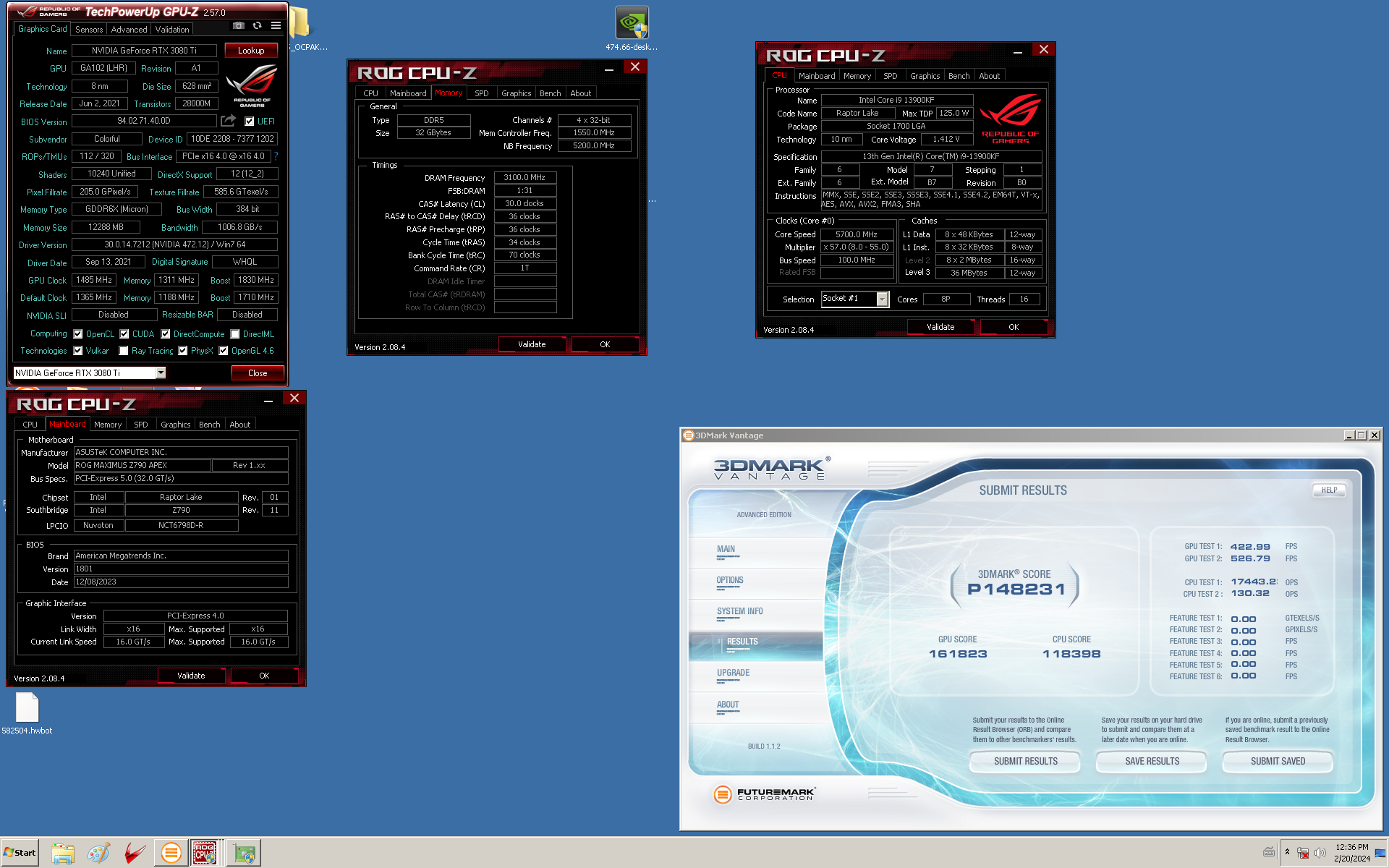
Task: Switch to the Sensors tab in GPU-Z
Action: [x=89, y=30]
